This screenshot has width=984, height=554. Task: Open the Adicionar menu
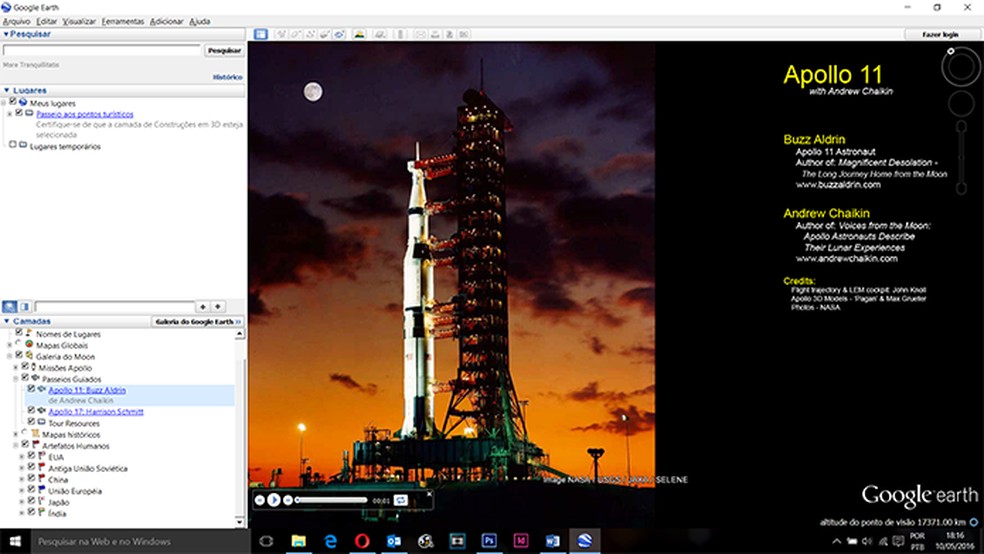(166, 21)
